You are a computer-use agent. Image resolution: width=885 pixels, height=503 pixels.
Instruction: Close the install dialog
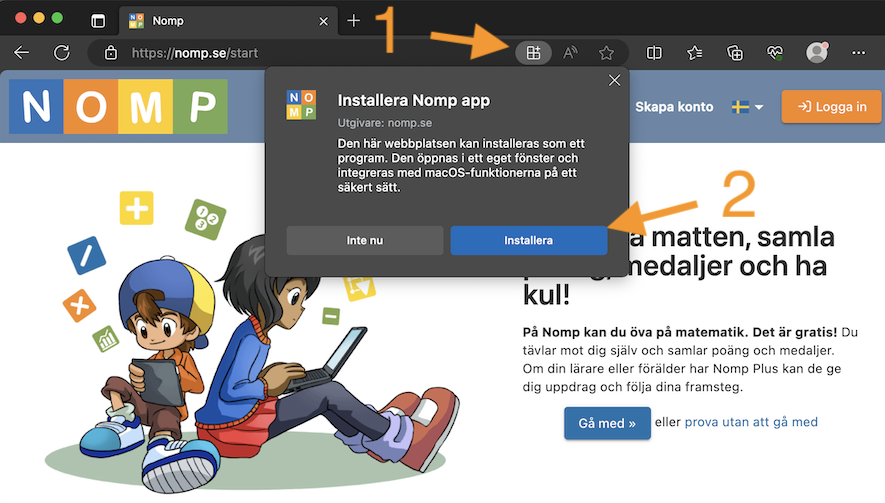click(615, 81)
